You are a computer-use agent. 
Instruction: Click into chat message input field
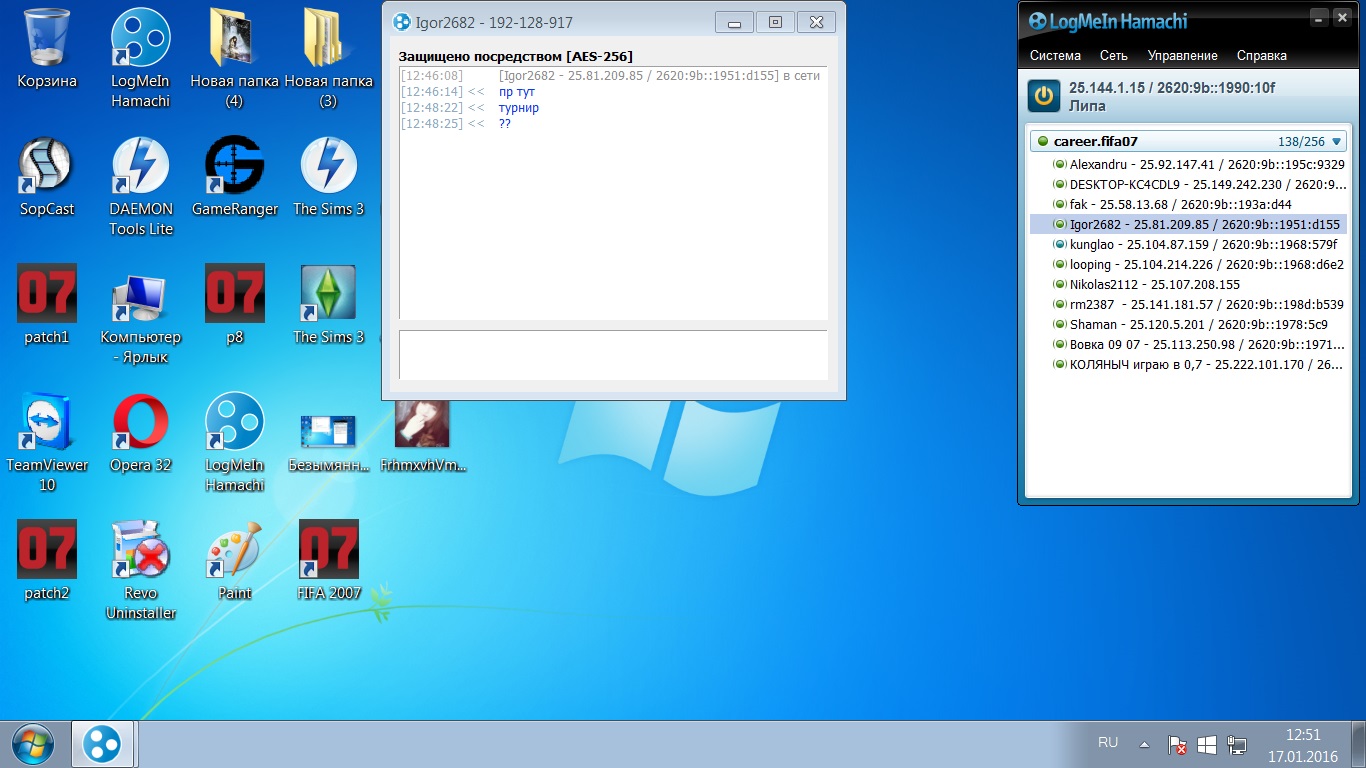pos(613,355)
